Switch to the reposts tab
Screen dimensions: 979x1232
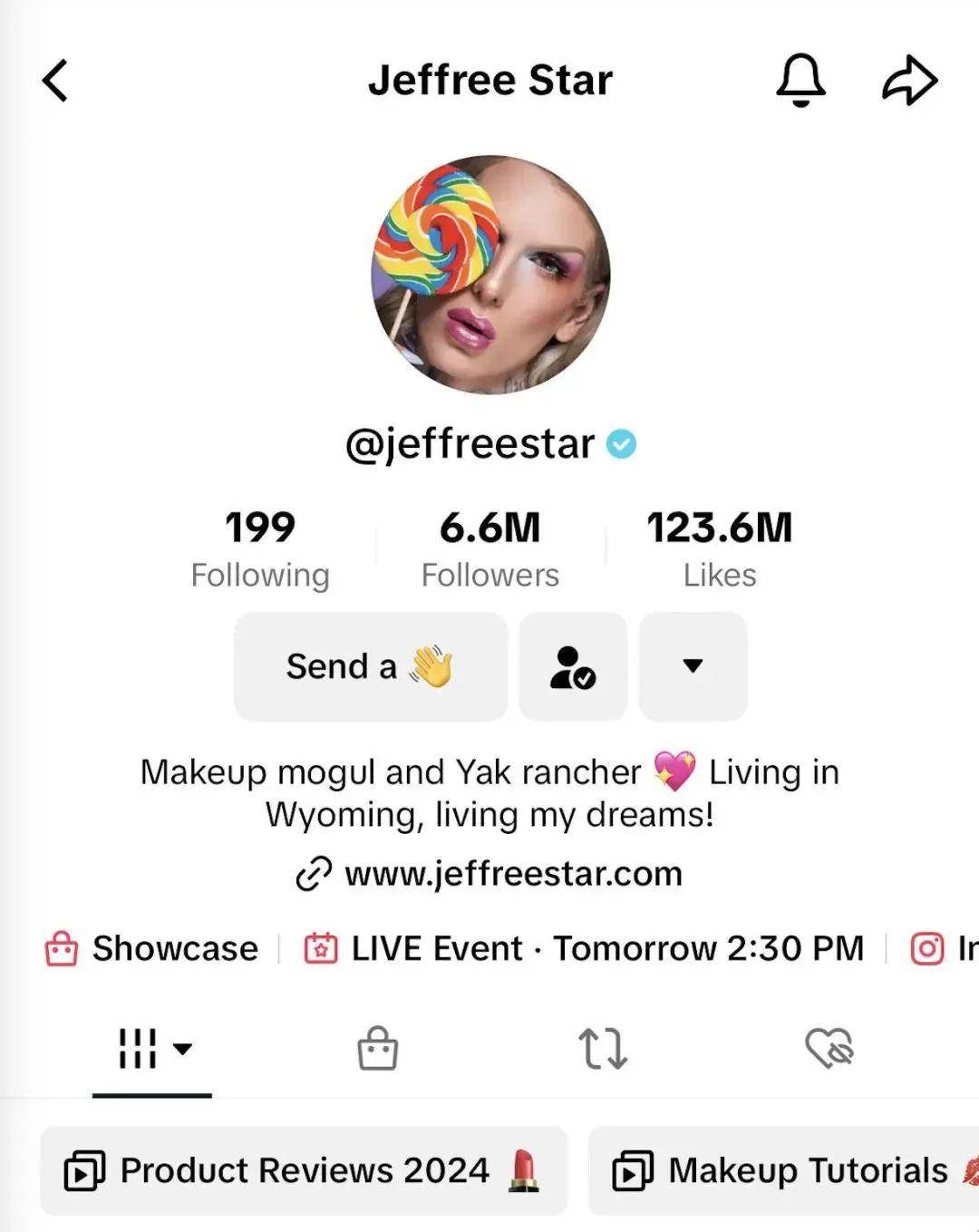point(603,1048)
